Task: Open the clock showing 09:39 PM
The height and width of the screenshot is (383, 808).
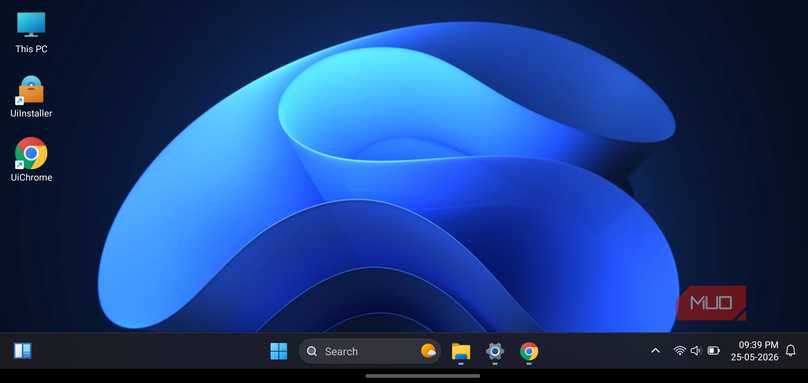Action: click(x=758, y=345)
